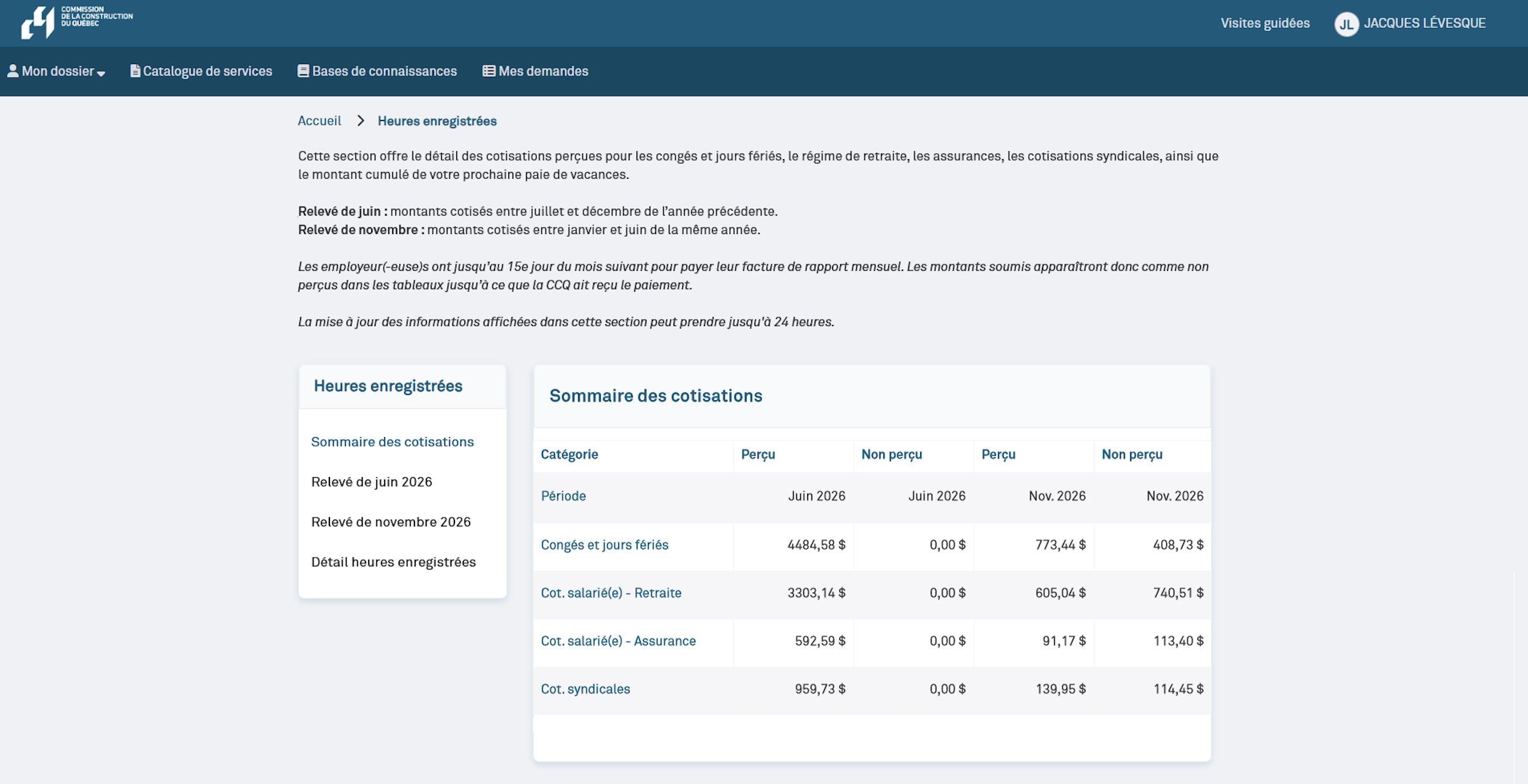1528x784 pixels.
Task: Open Relevé de novembre 2026
Action: pyautogui.click(x=391, y=521)
